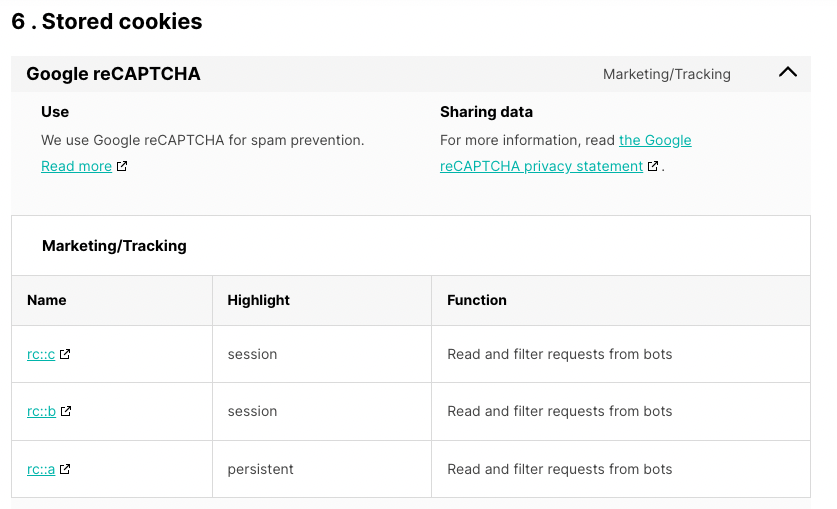Follow the reCAPTCHA privacy statement link

tap(541, 166)
